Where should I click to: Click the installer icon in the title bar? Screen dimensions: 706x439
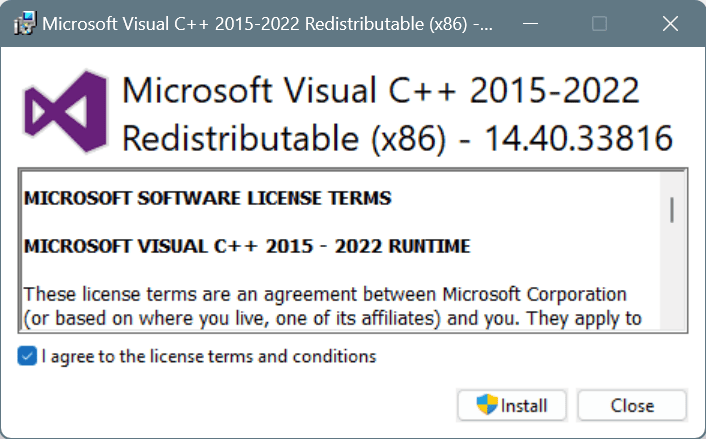(x=25, y=23)
